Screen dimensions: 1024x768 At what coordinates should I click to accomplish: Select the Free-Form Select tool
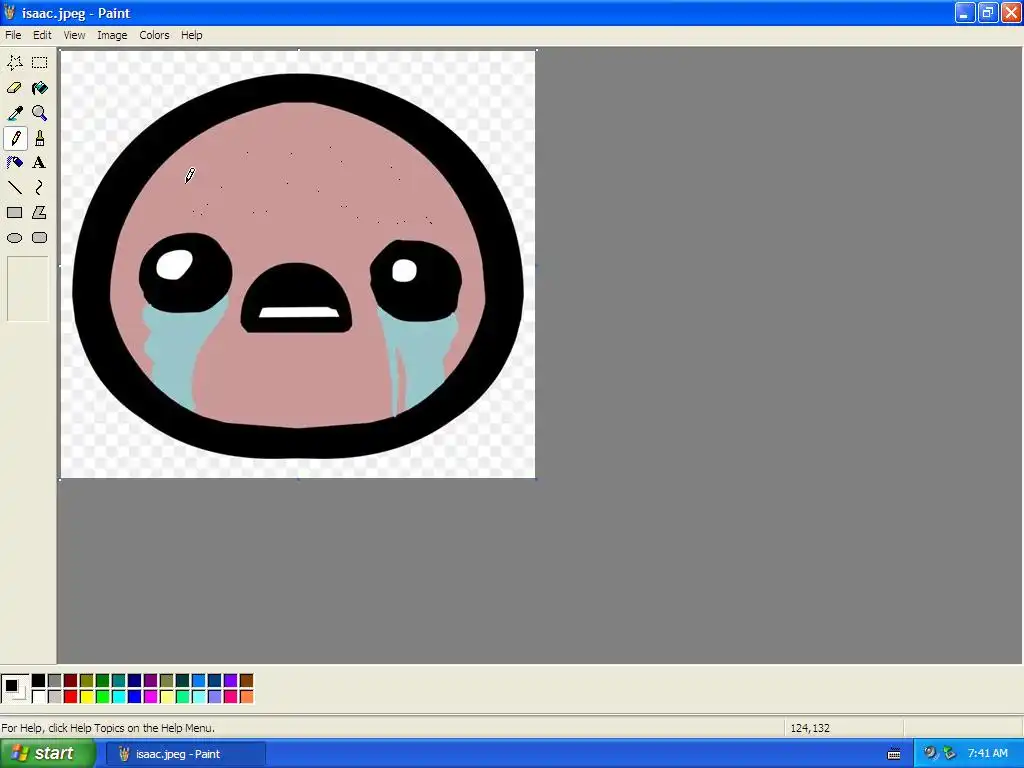pyautogui.click(x=14, y=63)
